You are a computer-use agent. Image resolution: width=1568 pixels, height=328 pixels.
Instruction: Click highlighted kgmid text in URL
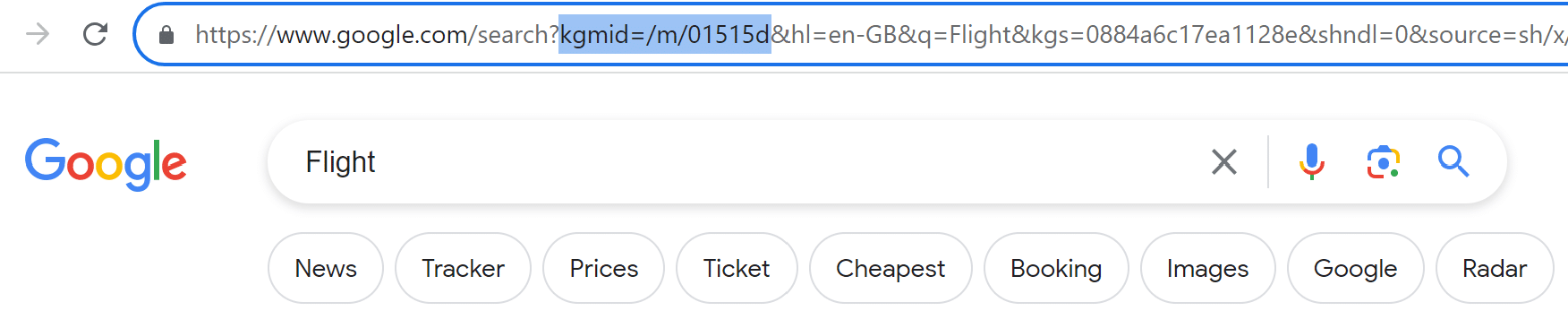tap(665, 34)
